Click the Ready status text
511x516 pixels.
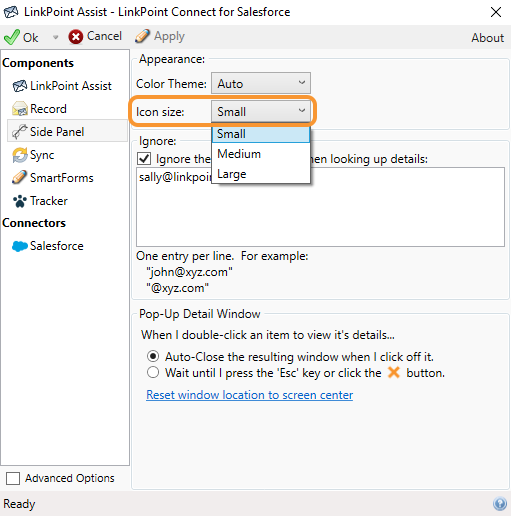pos(19,504)
